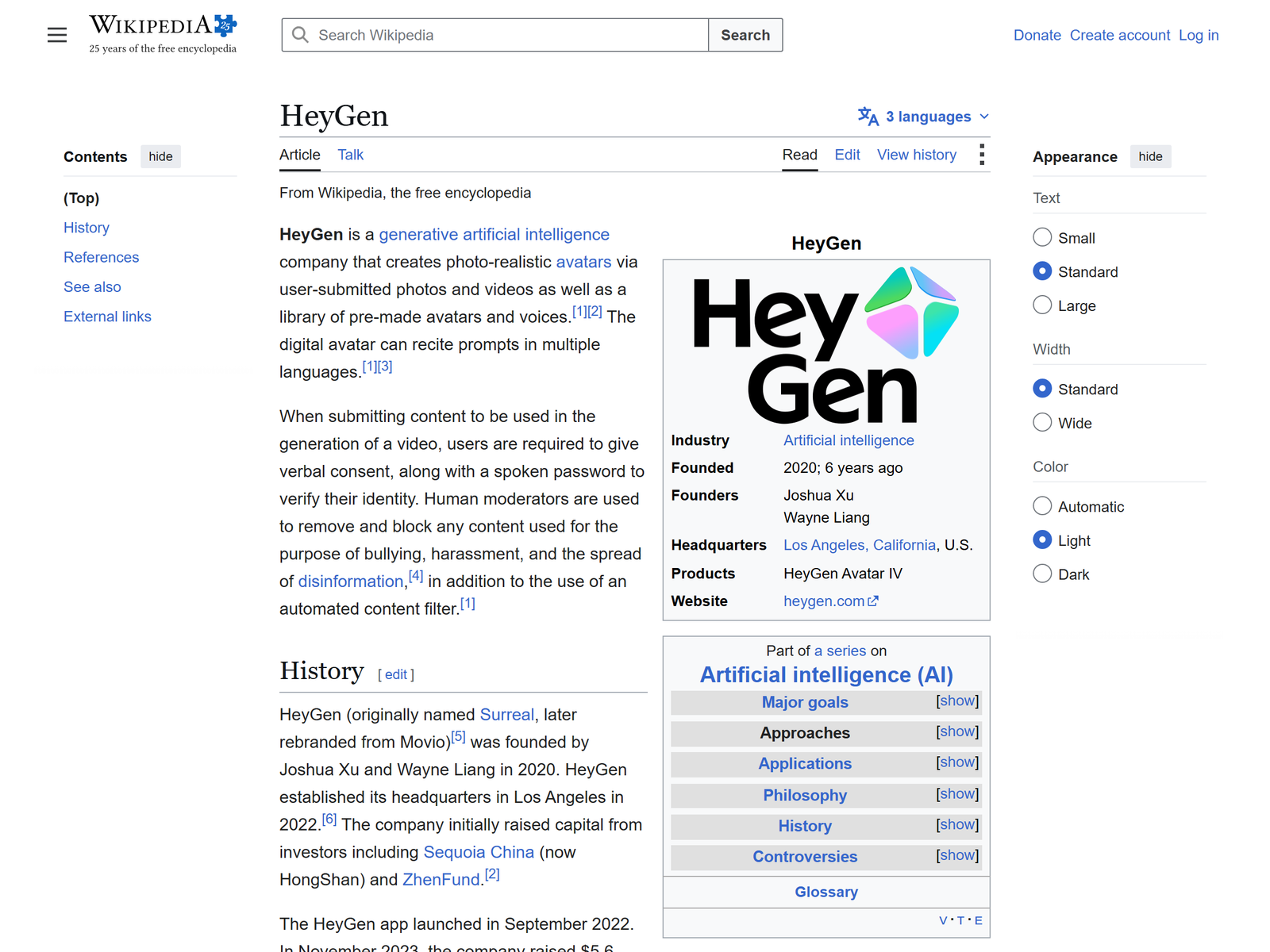Jump to External links in contents

[107, 317]
